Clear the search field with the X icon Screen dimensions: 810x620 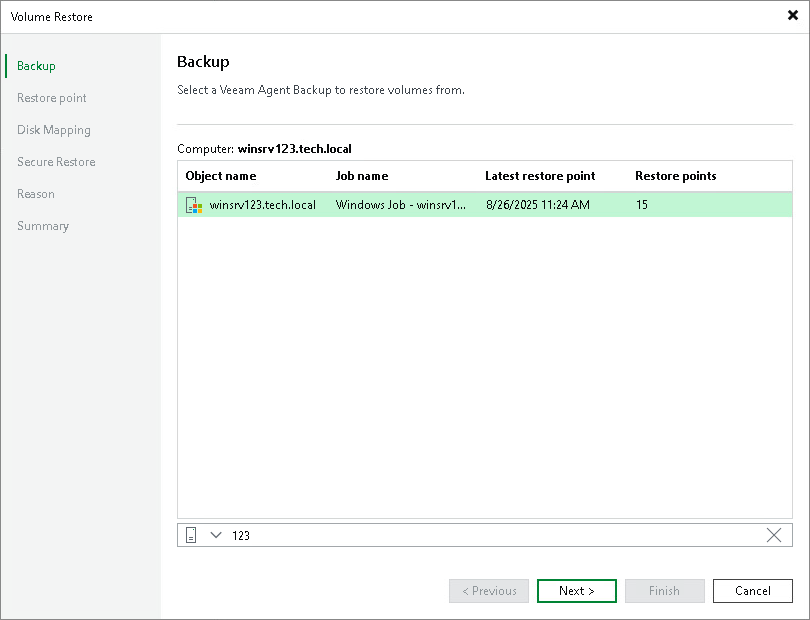[774, 535]
